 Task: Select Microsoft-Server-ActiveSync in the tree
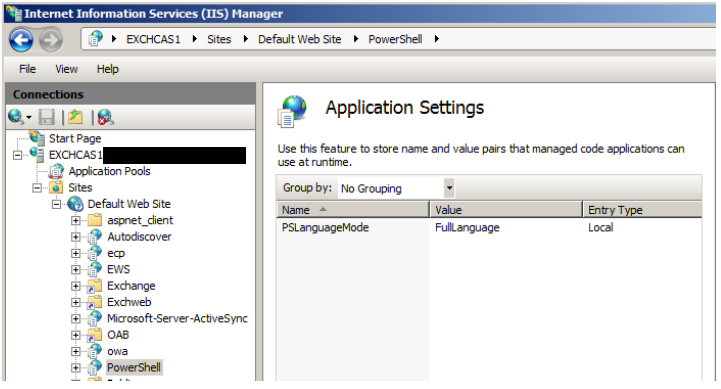coord(177,319)
